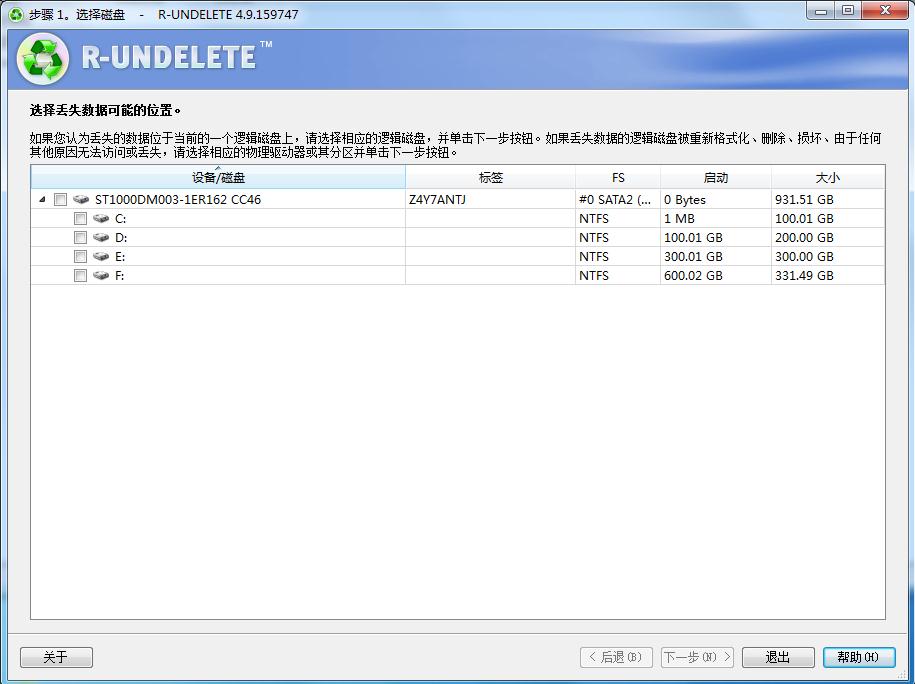
Task: Sort by 设备/磁盘 column header
Action: tap(218, 178)
